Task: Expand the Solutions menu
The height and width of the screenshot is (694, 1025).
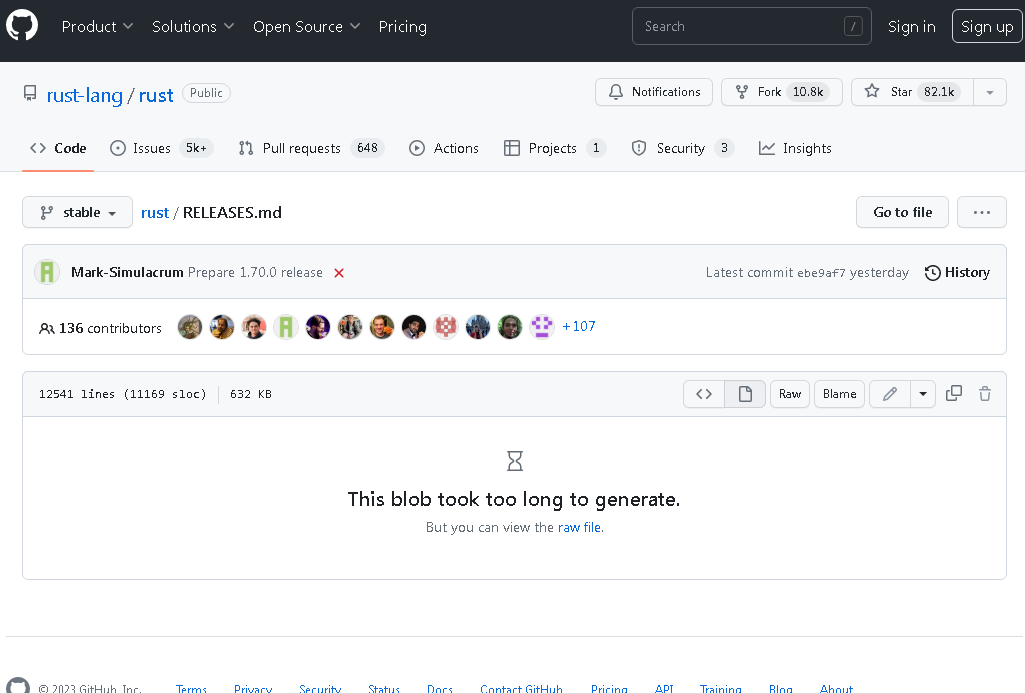Action: coord(193,27)
